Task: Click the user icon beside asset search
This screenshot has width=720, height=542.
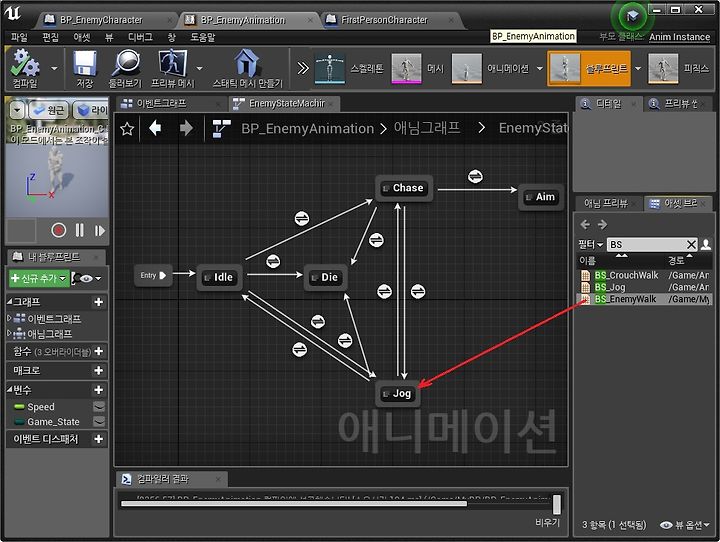Action: [706, 244]
